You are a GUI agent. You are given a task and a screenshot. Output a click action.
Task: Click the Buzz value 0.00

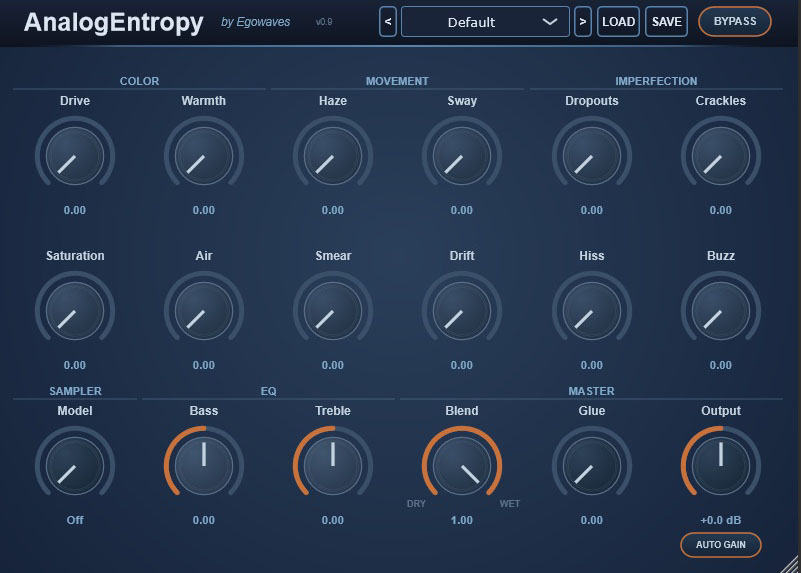(x=721, y=366)
